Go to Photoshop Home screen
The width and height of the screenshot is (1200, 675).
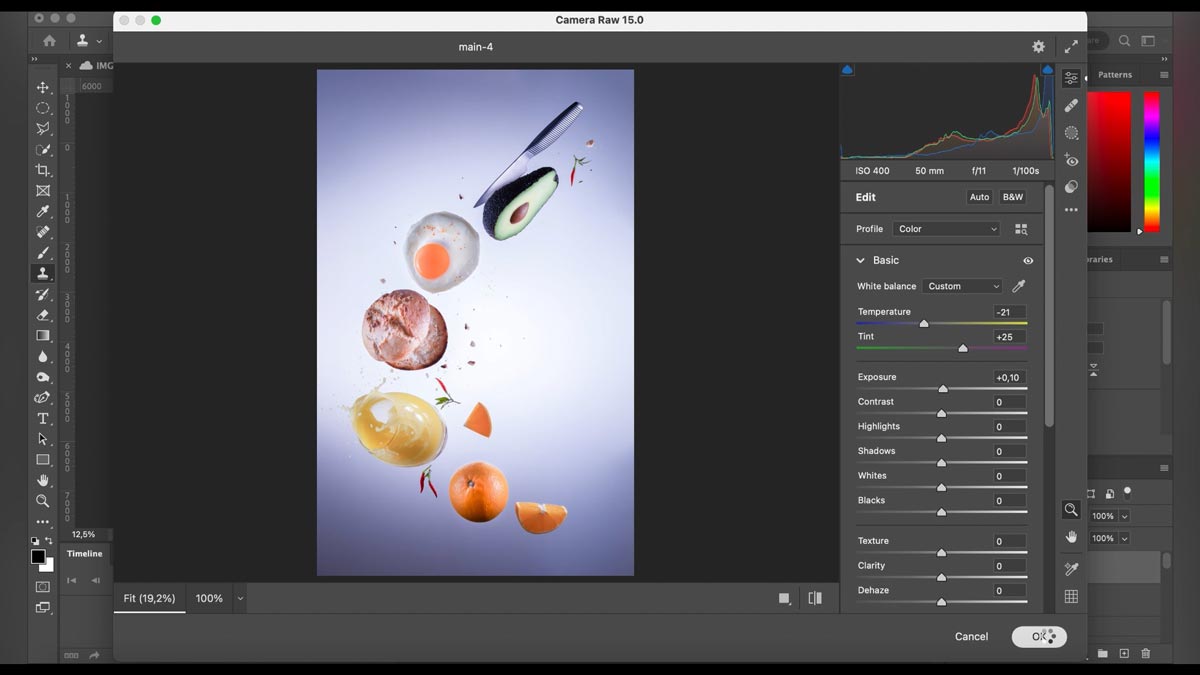click(49, 41)
